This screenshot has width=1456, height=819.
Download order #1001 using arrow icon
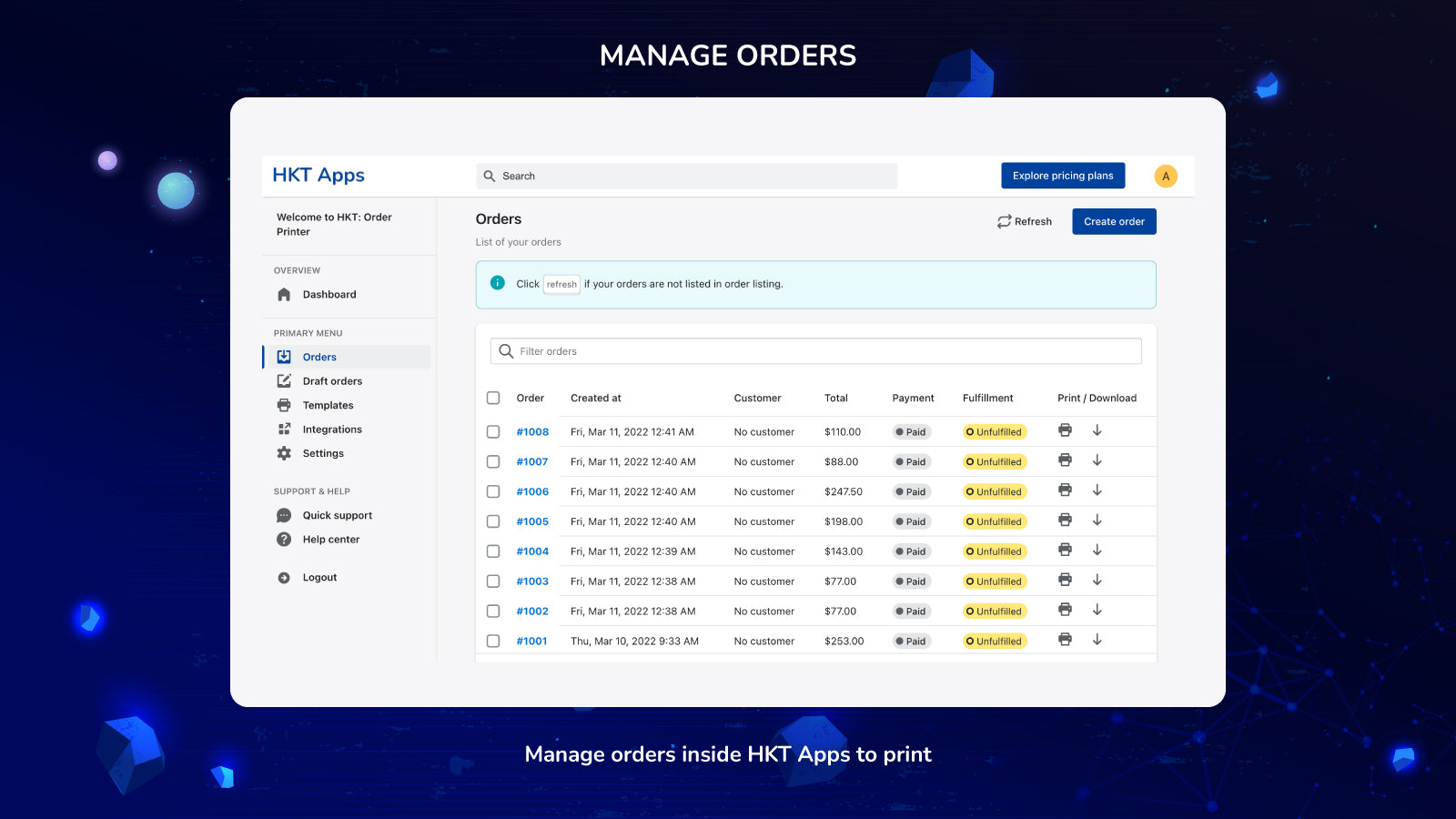tap(1097, 640)
